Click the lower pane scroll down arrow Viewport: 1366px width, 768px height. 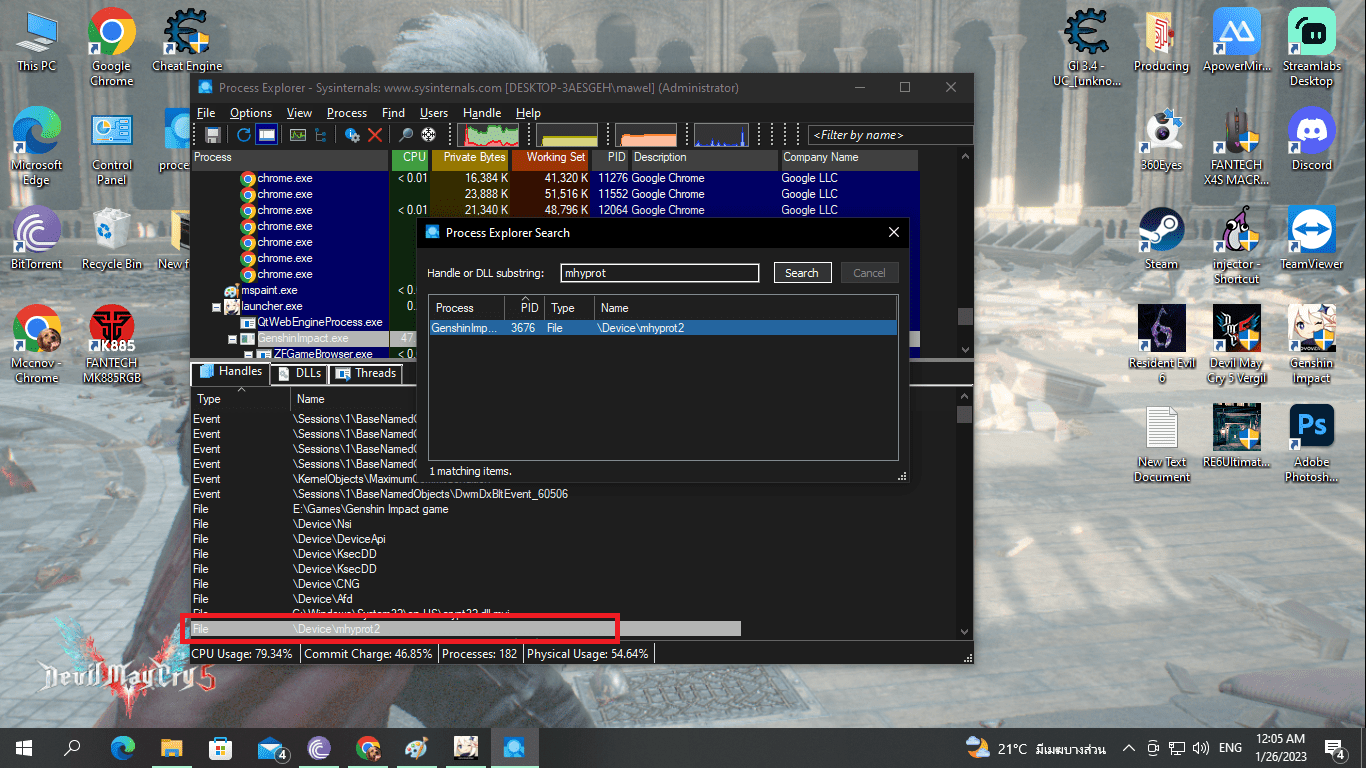pyautogui.click(x=965, y=632)
